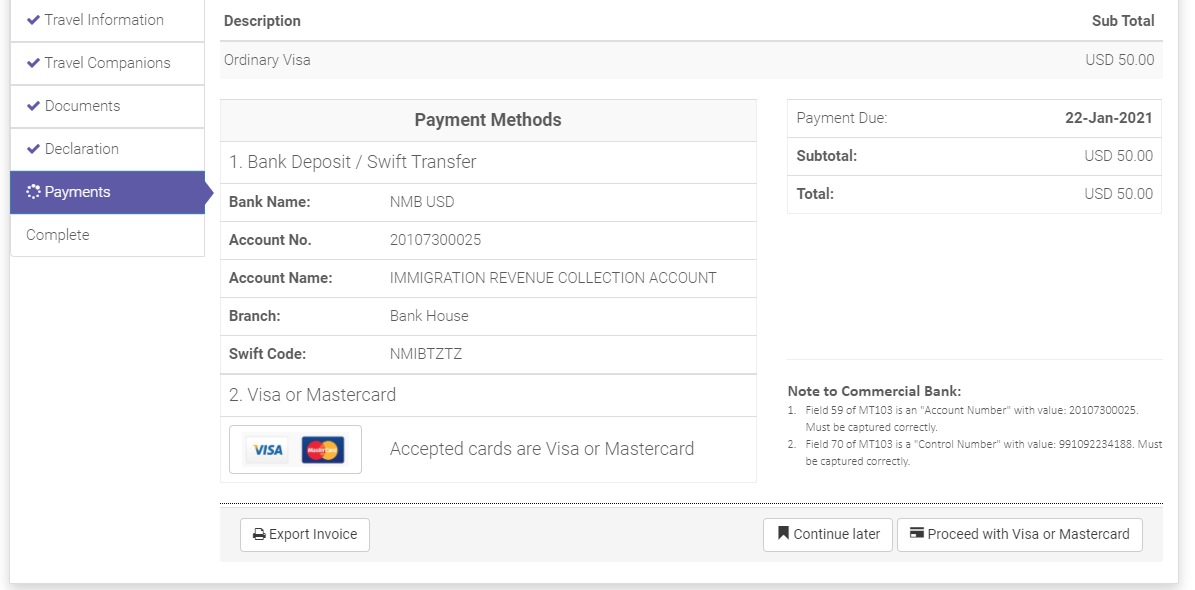
Task: Click the Total amount USD 50.00
Action: (x=1119, y=194)
